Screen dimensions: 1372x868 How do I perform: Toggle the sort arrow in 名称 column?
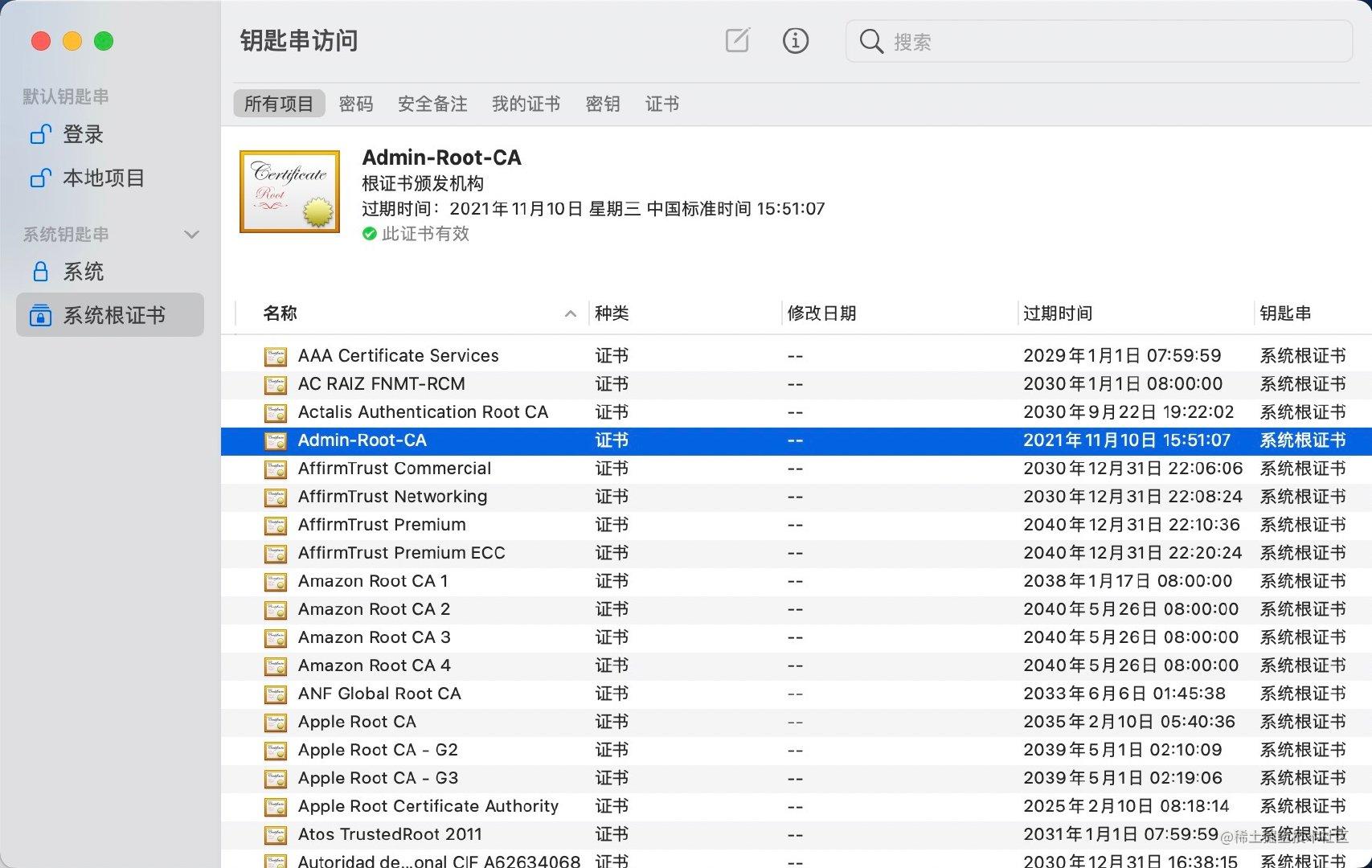571,313
